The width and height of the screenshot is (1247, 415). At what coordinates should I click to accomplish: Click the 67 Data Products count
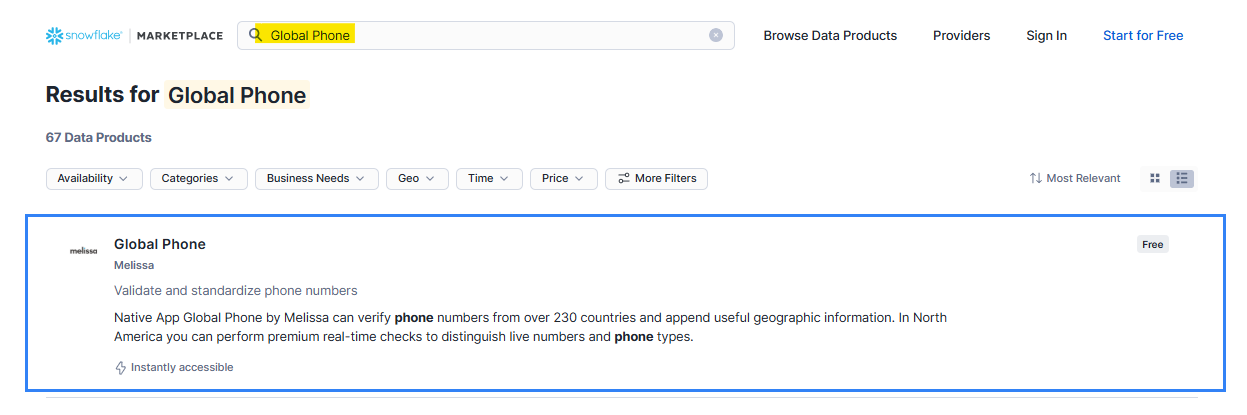99,137
